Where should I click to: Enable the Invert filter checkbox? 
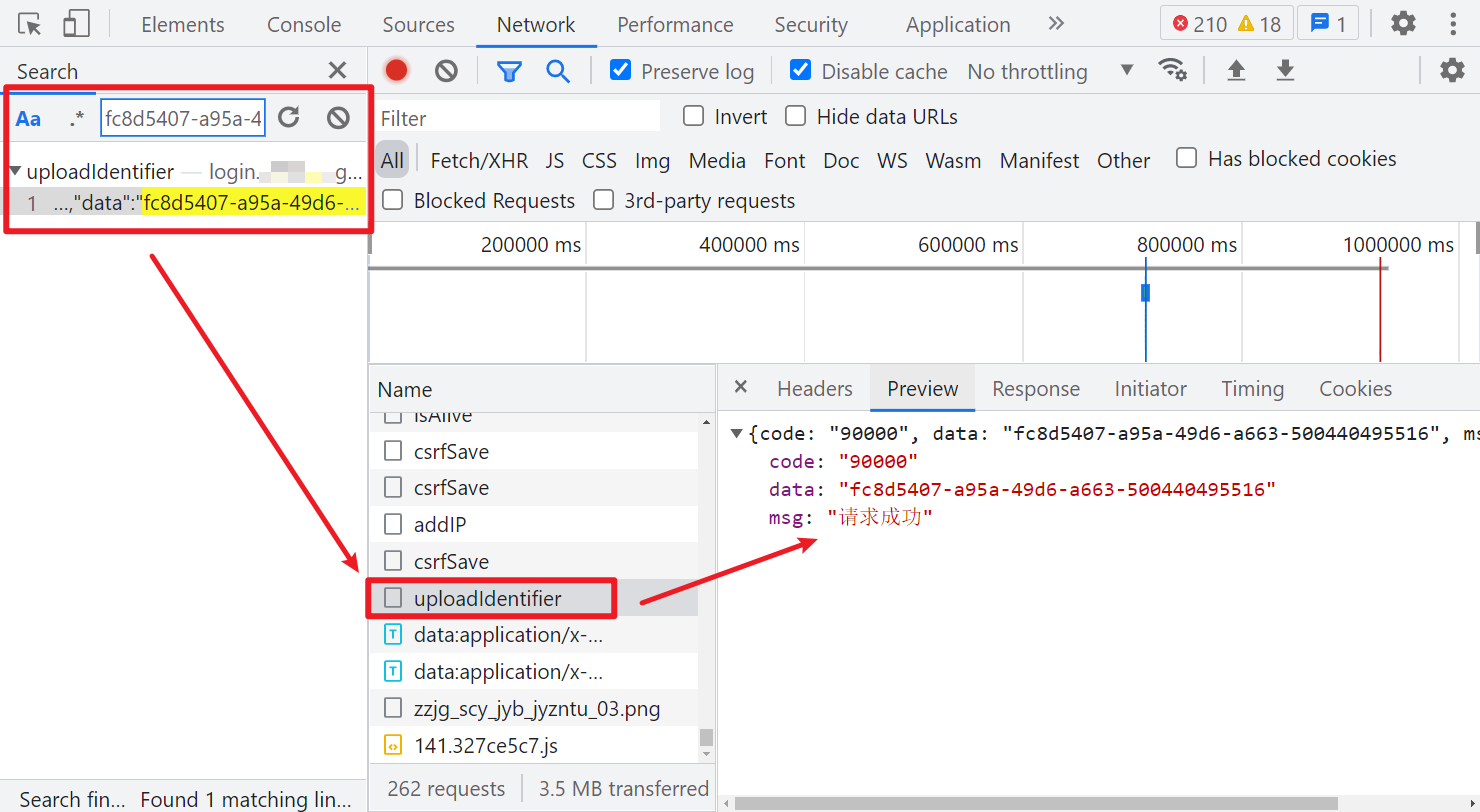pyautogui.click(x=693, y=116)
